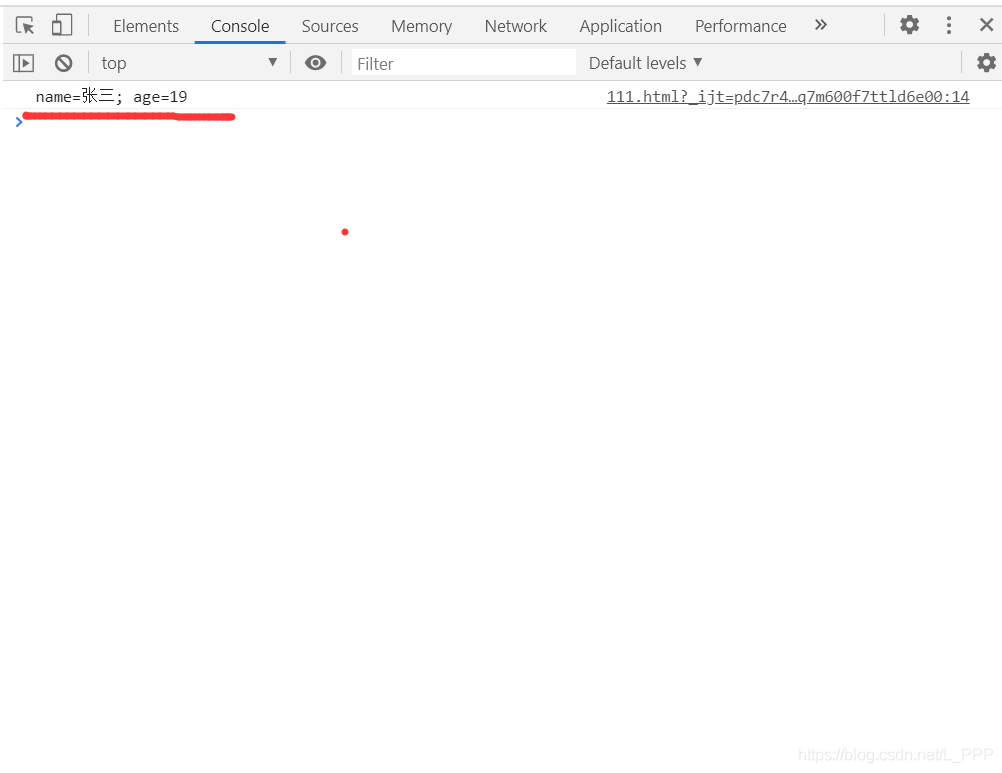
Task: Open the DevTools settings gear
Action: click(909, 25)
